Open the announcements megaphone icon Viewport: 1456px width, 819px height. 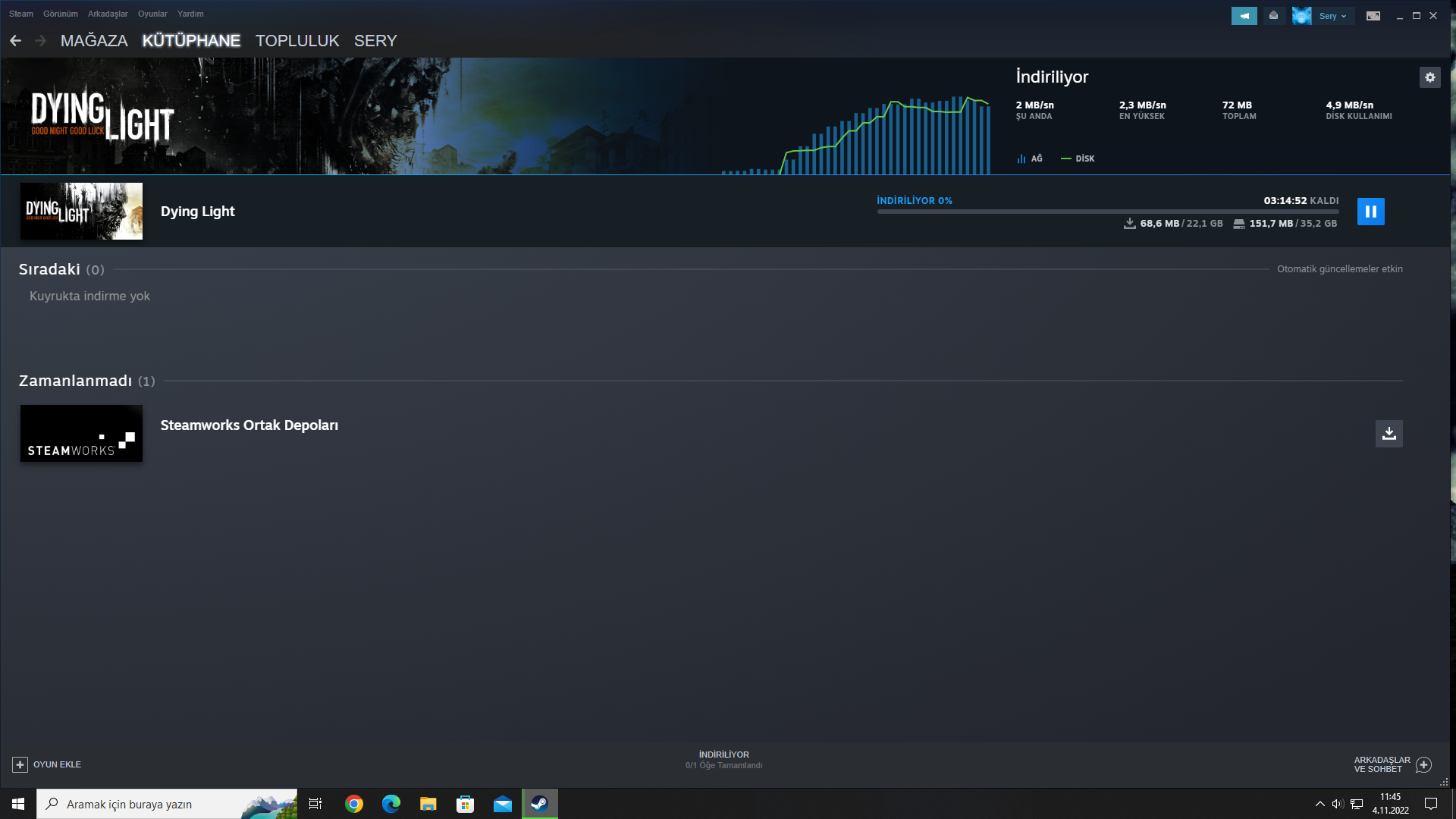(x=1244, y=16)
